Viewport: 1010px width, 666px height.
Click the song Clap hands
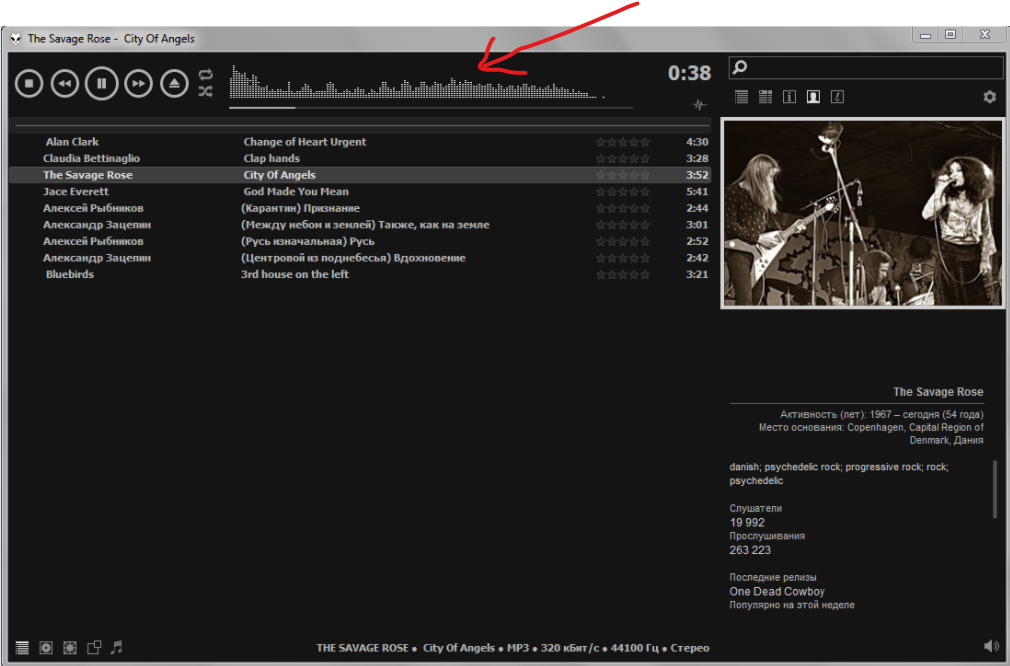click(x=271, y=158)
